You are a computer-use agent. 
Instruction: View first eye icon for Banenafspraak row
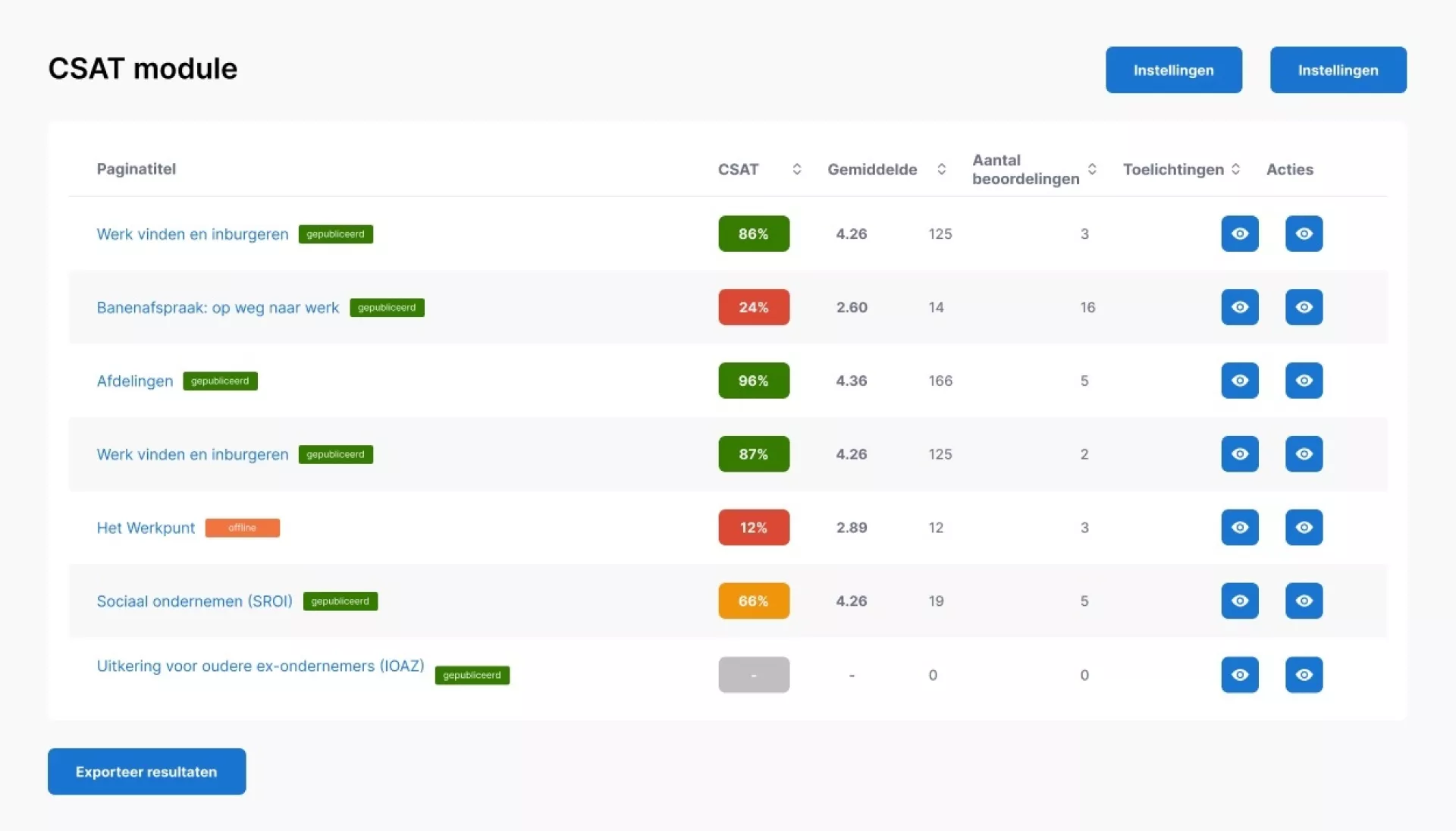pos(1240,307)
